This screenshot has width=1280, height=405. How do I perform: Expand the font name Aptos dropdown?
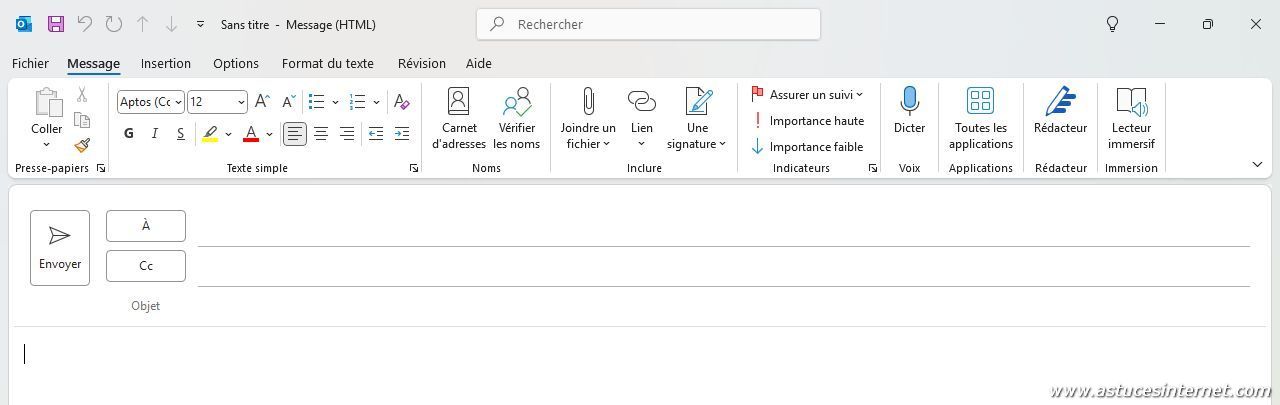[178, 102]
